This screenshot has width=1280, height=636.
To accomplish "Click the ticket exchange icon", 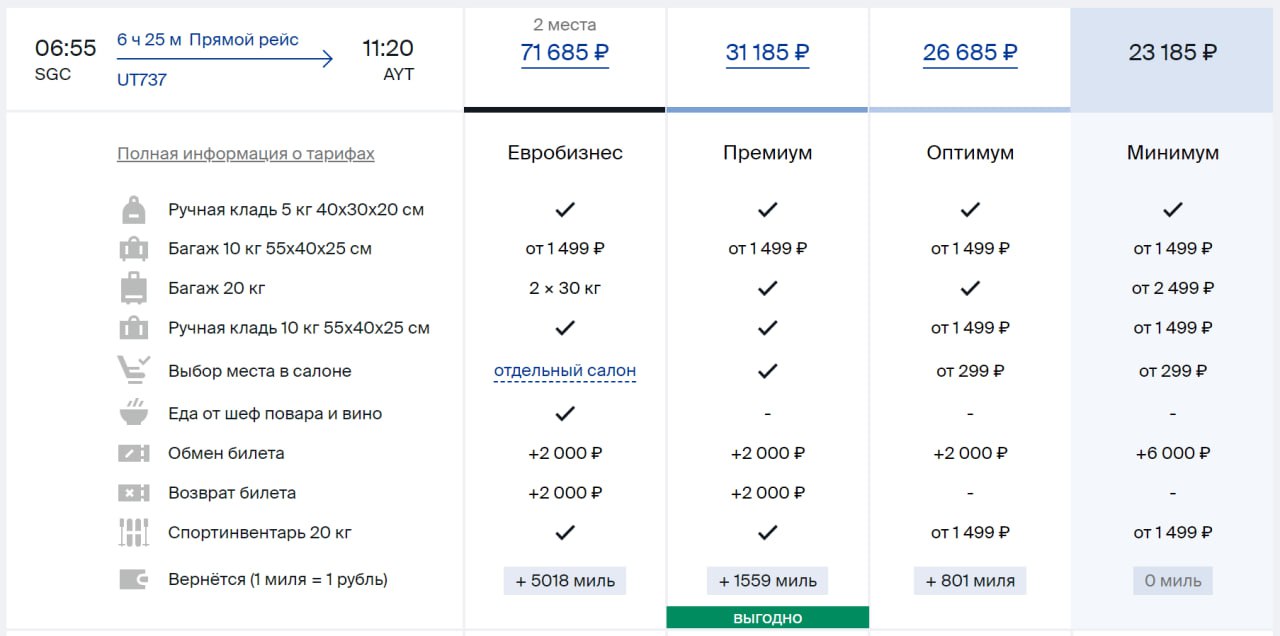I will 133,453.
